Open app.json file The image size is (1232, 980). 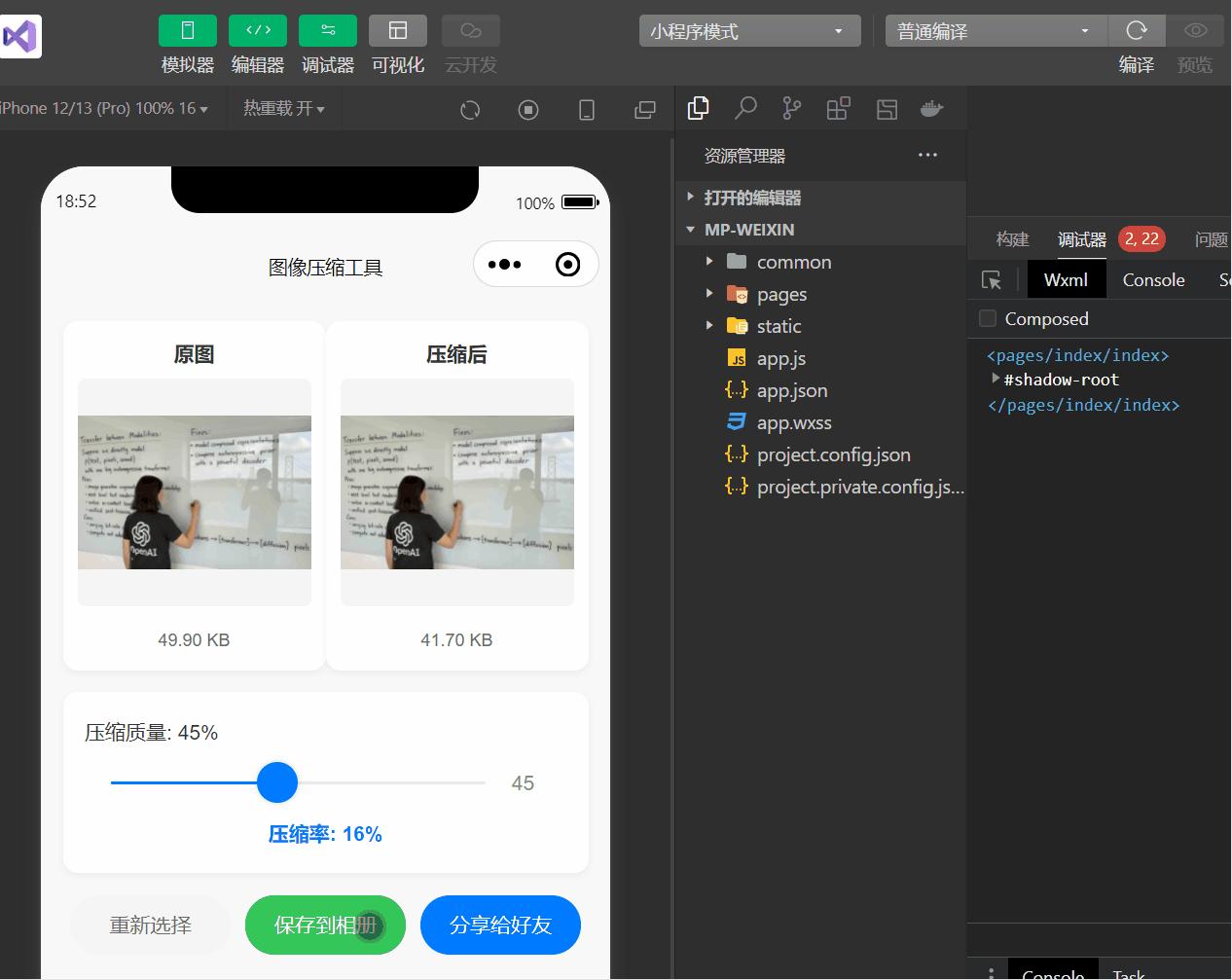[x=820, y=390]
